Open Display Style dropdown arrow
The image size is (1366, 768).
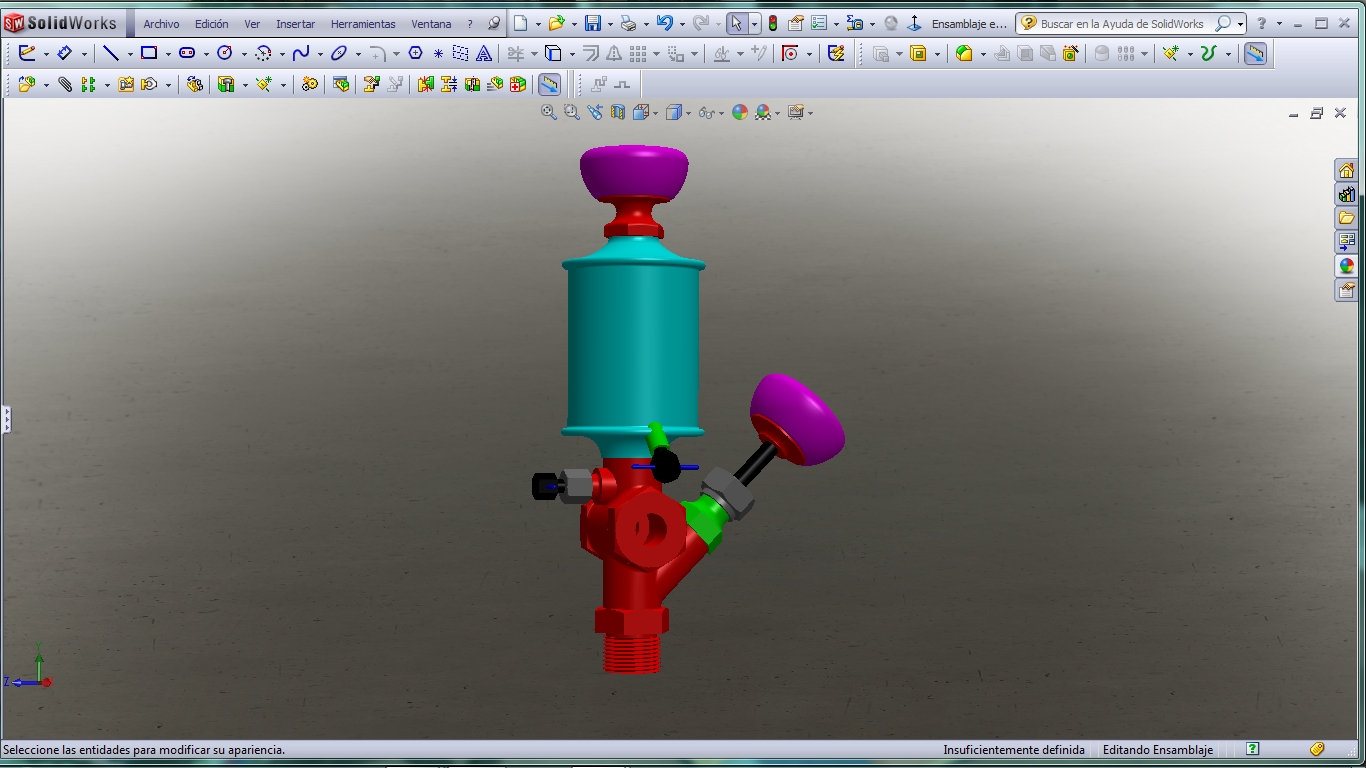click(688, 114)
